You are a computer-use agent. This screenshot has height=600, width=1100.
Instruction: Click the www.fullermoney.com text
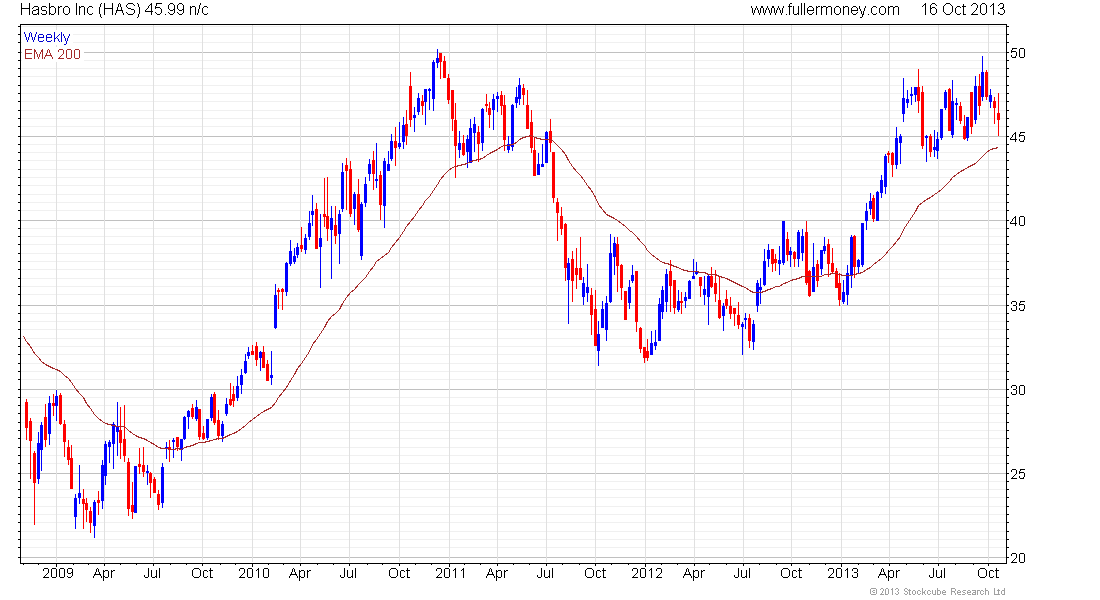pos(824,10)
